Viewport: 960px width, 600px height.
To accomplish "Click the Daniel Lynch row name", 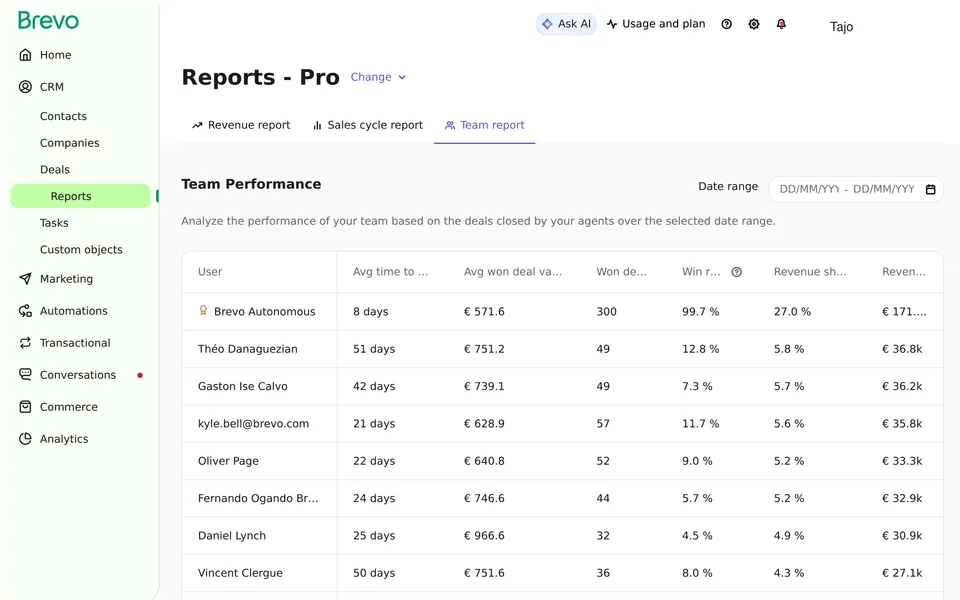I will (x=232, y=536).
